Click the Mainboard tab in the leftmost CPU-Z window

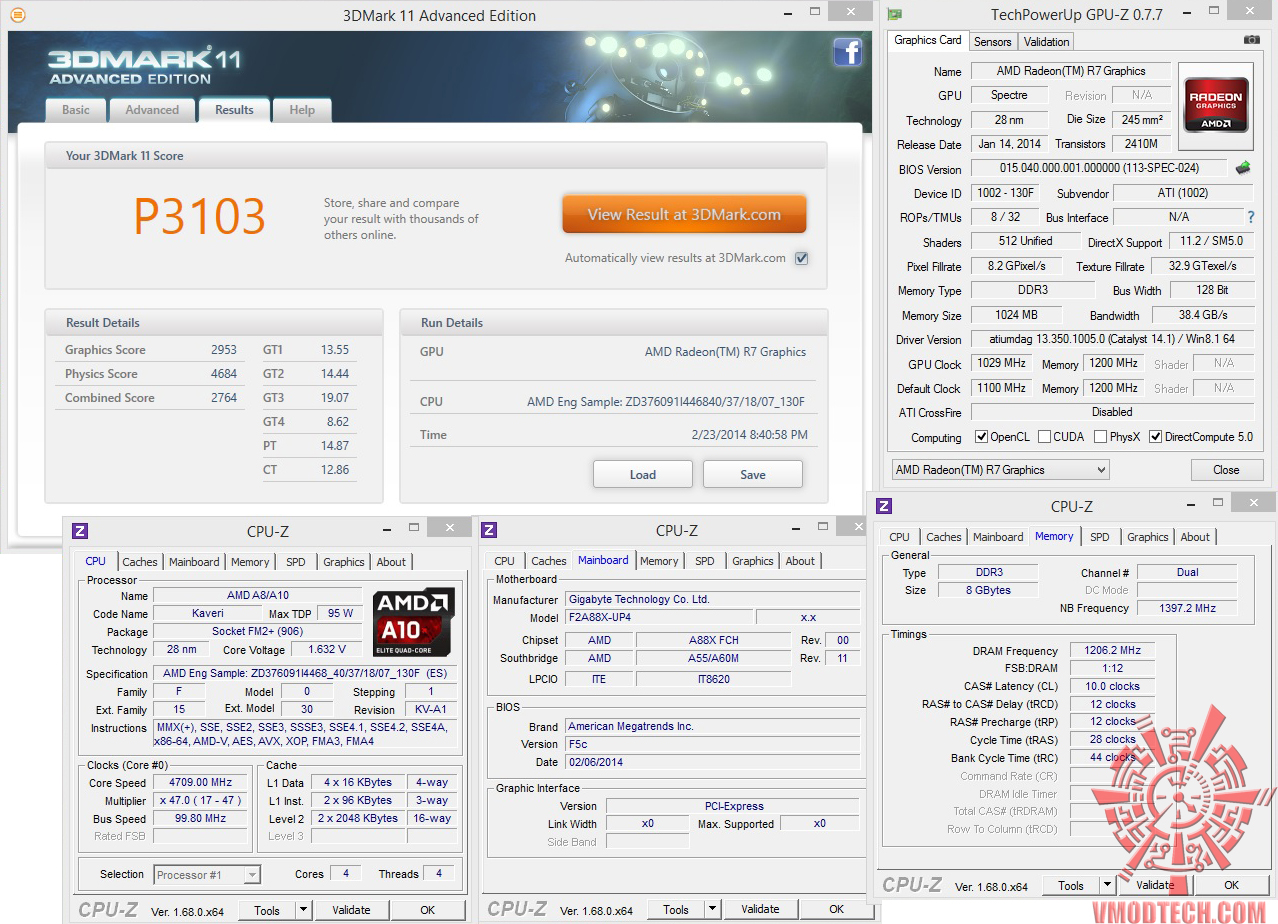(x=194, y=562)
